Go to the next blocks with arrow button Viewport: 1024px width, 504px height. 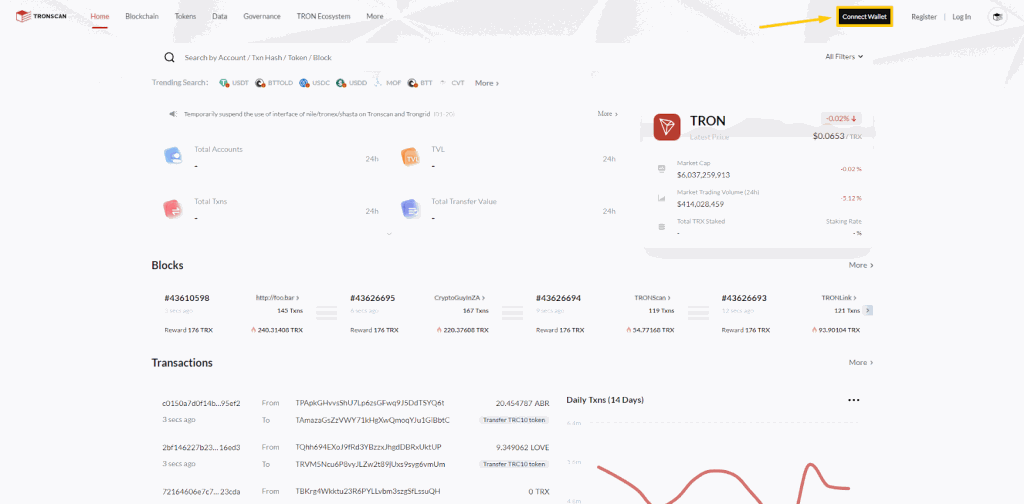[x=868, y=310]
